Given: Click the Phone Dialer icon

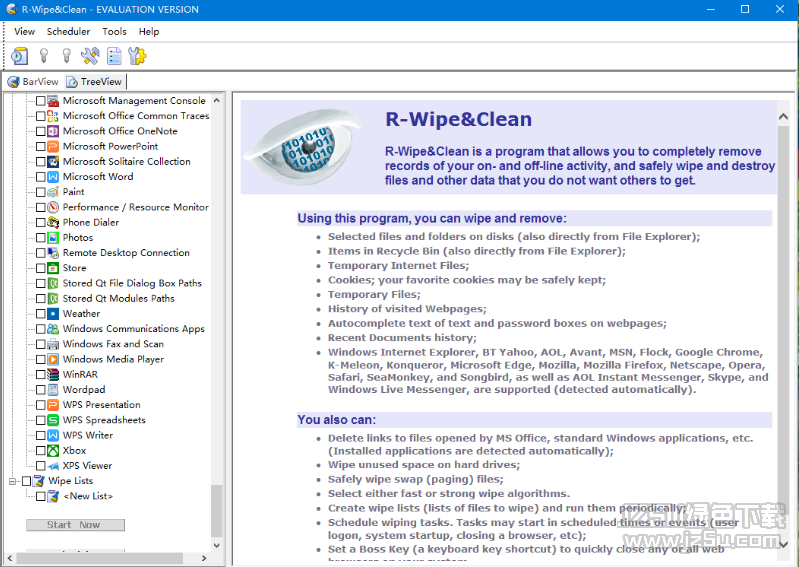Looking at the screenshot, I should pos(53,223).
